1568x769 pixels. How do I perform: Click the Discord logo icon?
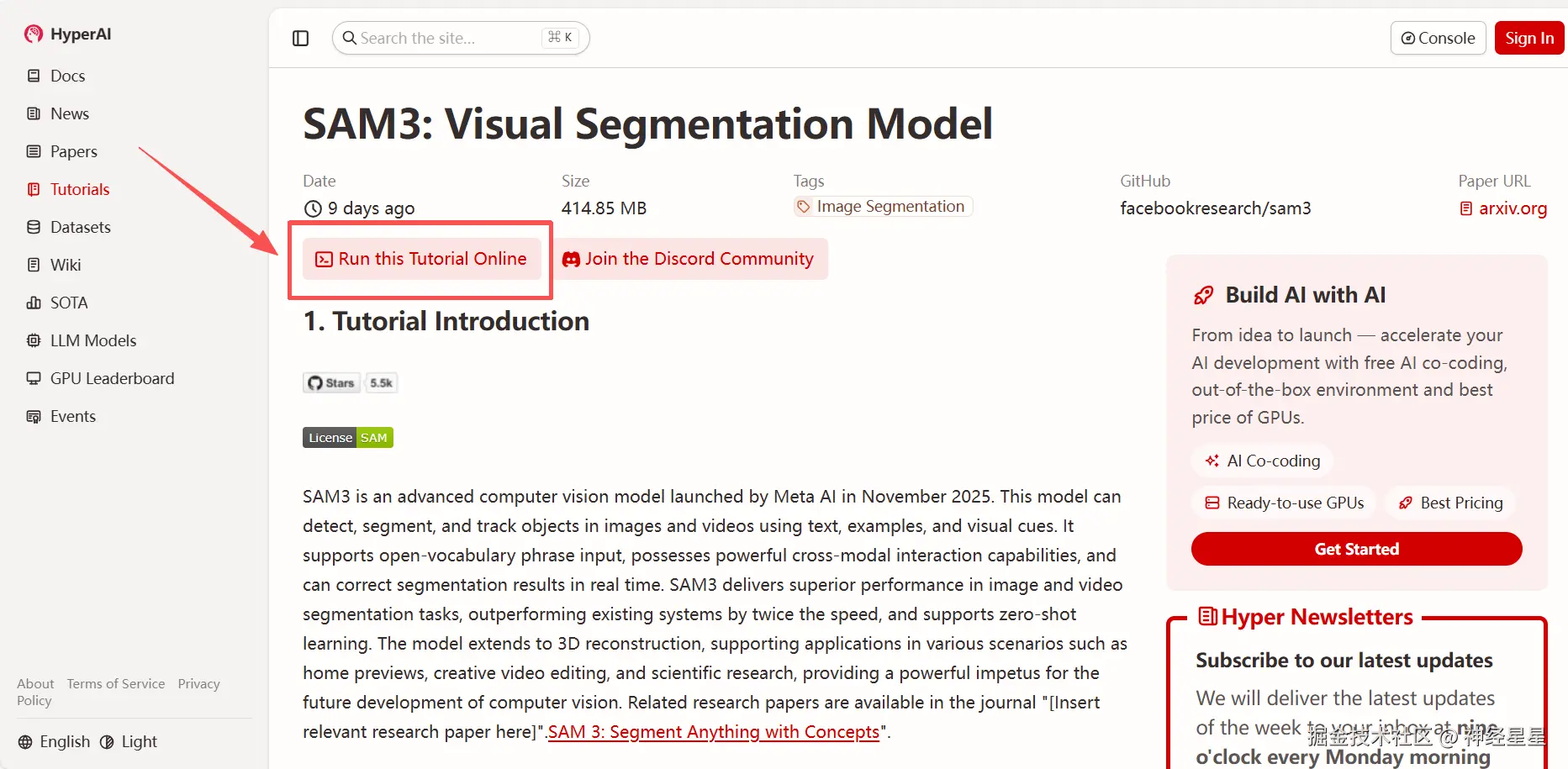coord(572,259)
